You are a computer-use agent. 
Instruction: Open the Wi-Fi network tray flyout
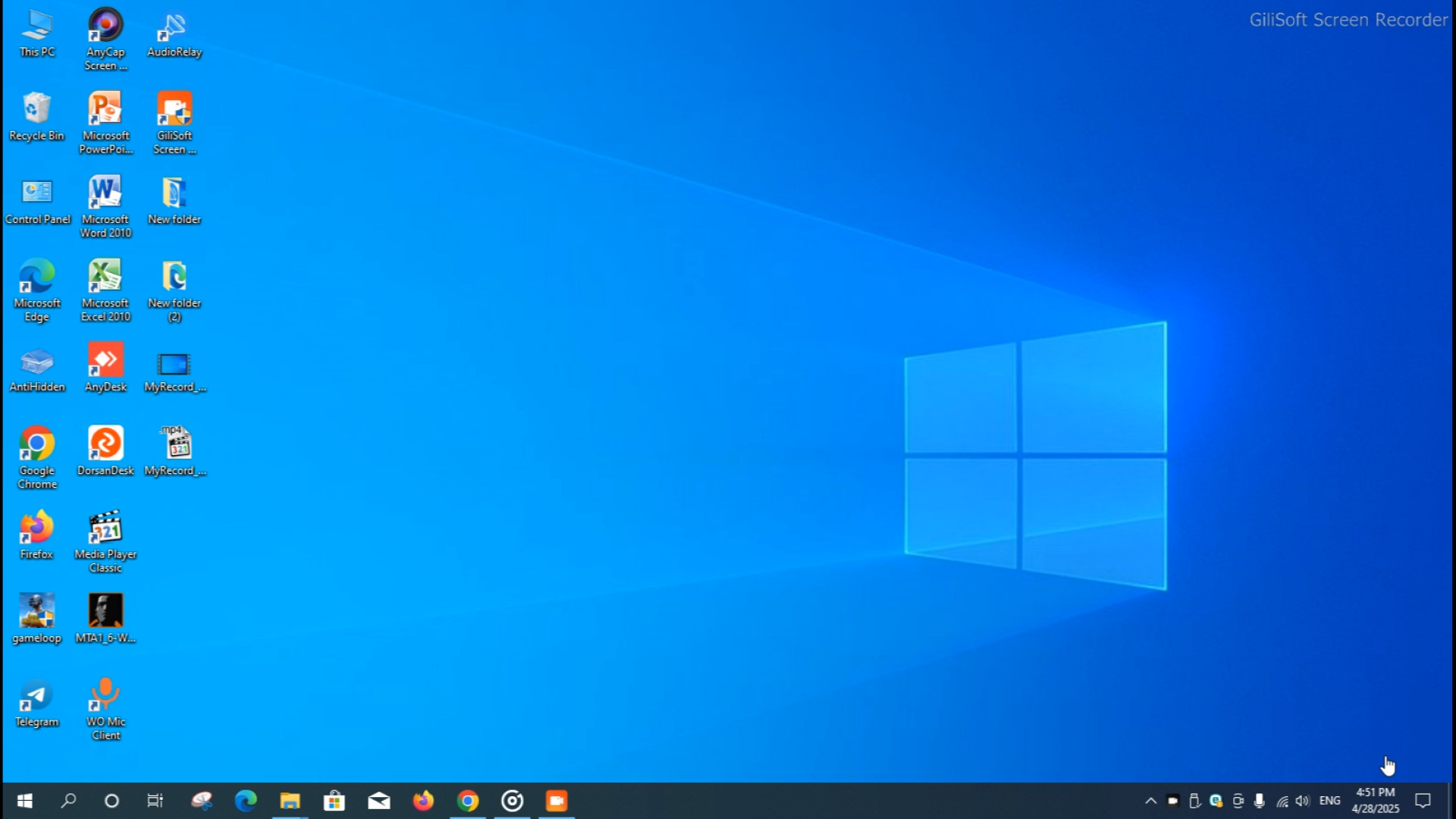click(1282, 801)
